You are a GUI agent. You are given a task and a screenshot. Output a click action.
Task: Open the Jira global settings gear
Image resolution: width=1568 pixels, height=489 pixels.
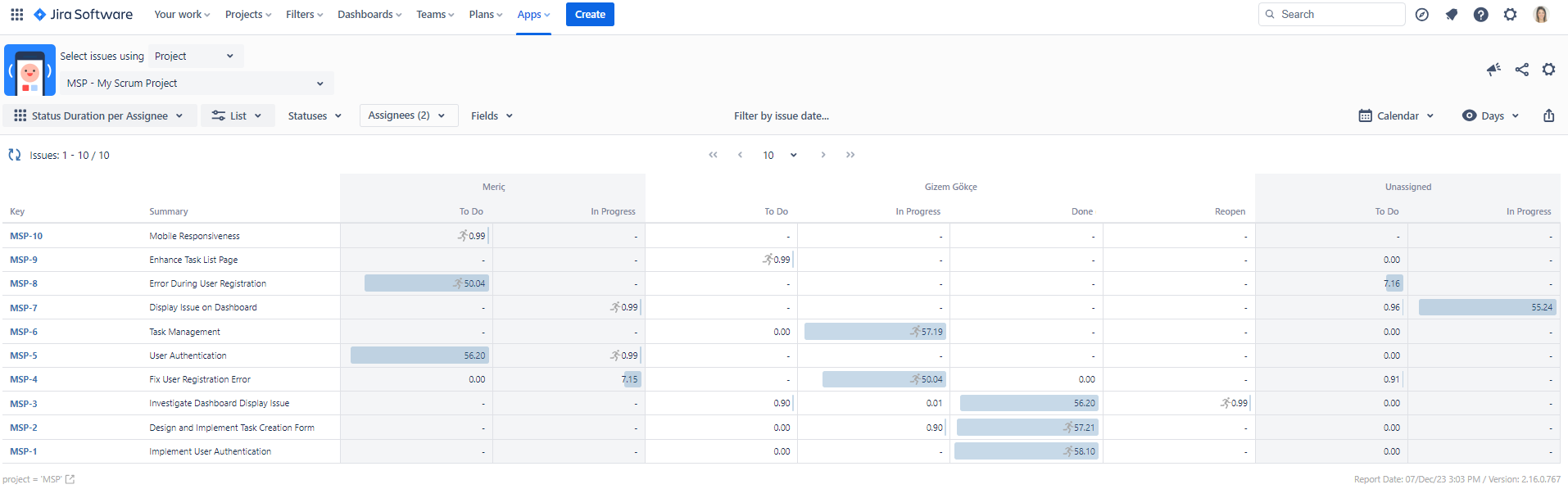click(1510, 15)
